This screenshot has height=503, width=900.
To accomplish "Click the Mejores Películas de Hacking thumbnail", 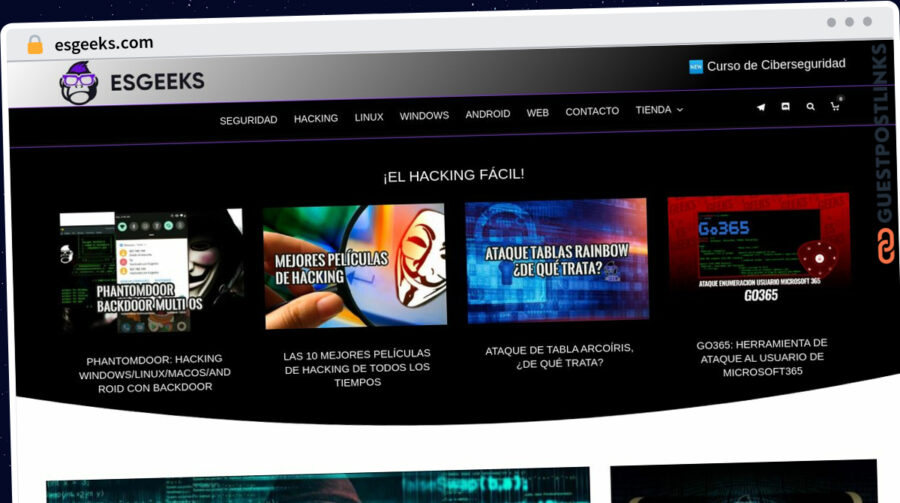I will point(355,266).
